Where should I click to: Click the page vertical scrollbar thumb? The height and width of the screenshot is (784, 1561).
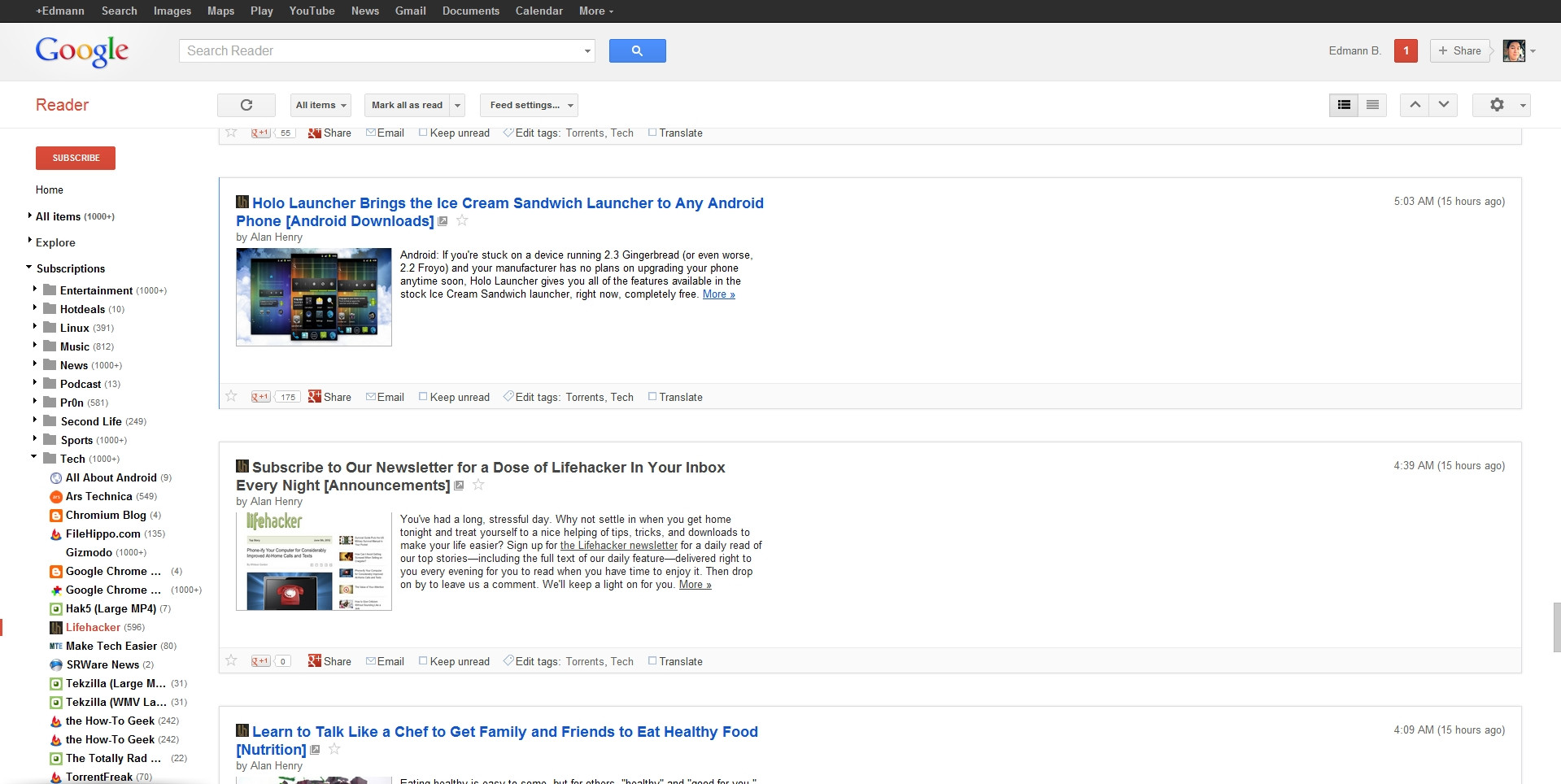1556,627
